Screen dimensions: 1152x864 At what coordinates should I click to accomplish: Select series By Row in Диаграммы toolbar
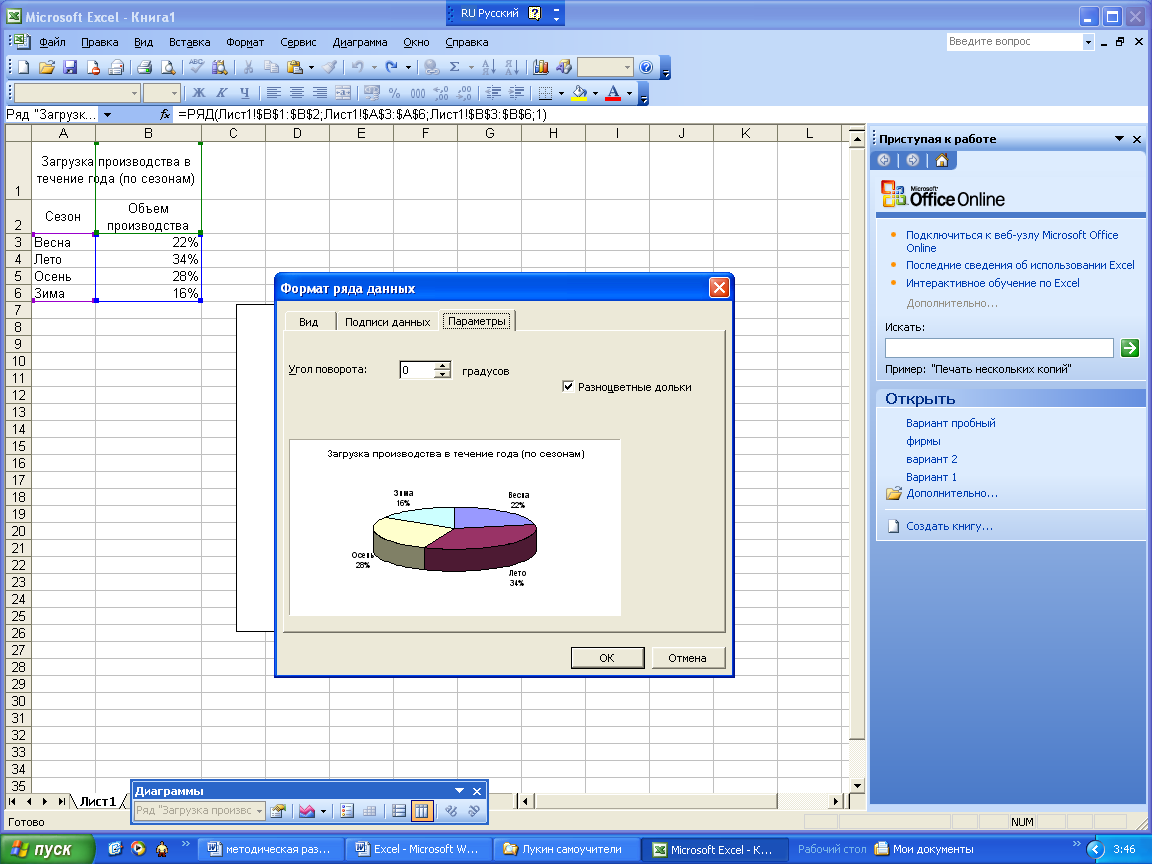pyautogui.click(x=399, y=811)
